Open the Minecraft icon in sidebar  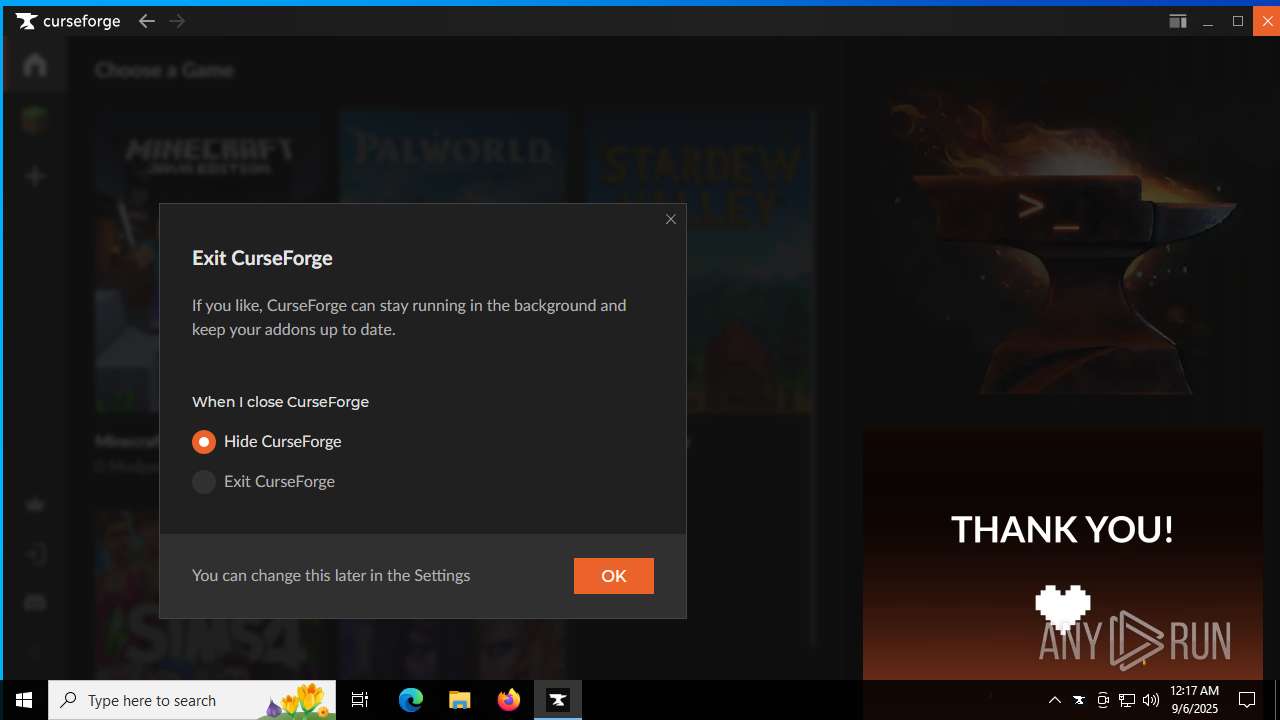pyautogui.click(x=35, y=121)
